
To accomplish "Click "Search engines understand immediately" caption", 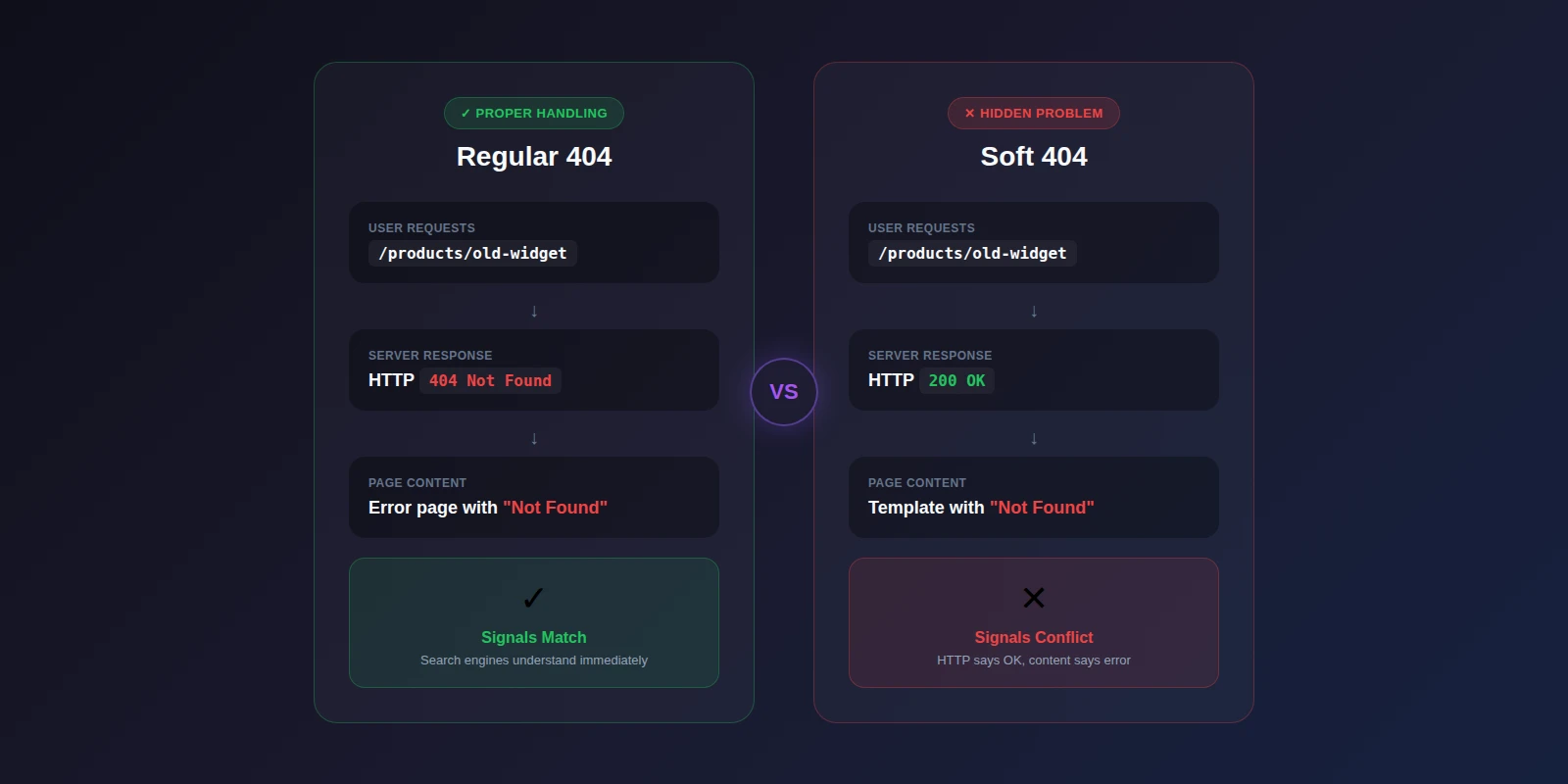I will 534,661.
